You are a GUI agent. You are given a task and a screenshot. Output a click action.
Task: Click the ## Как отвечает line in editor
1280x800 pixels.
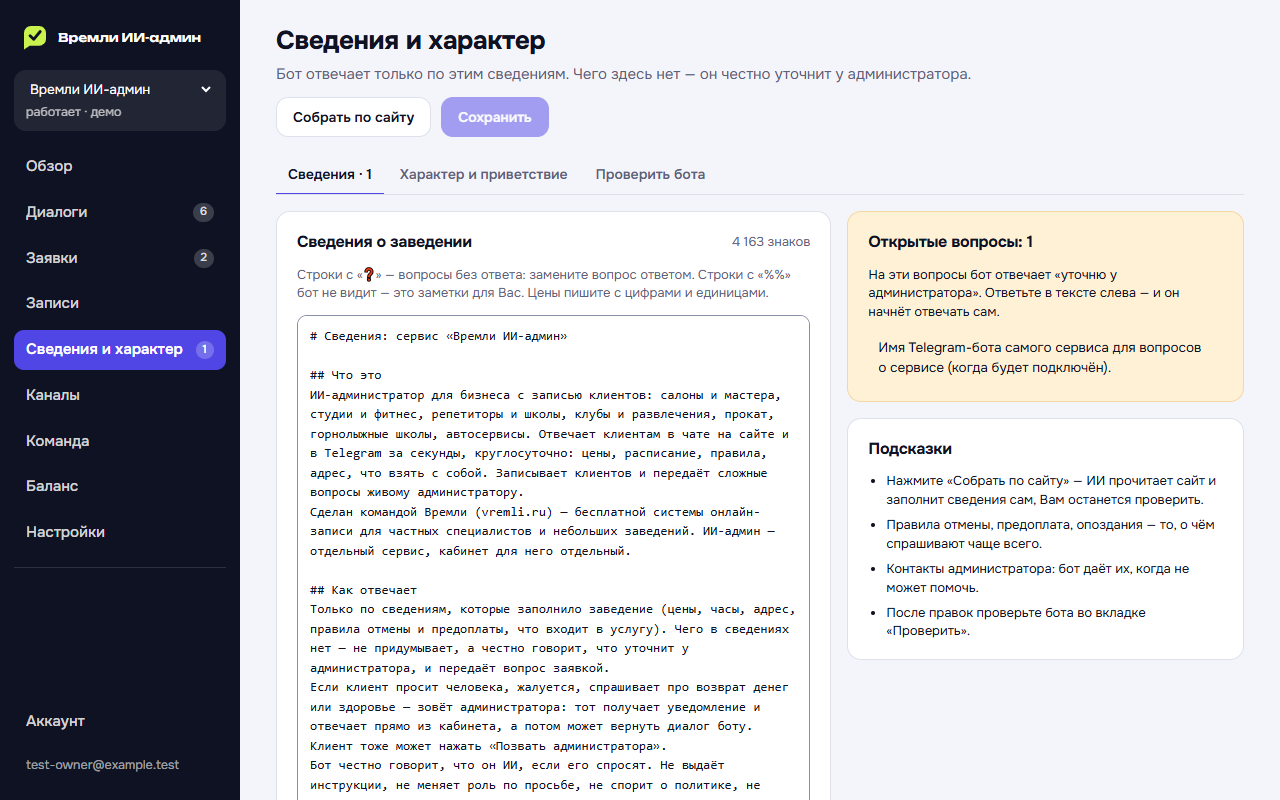tap(363, 591)
